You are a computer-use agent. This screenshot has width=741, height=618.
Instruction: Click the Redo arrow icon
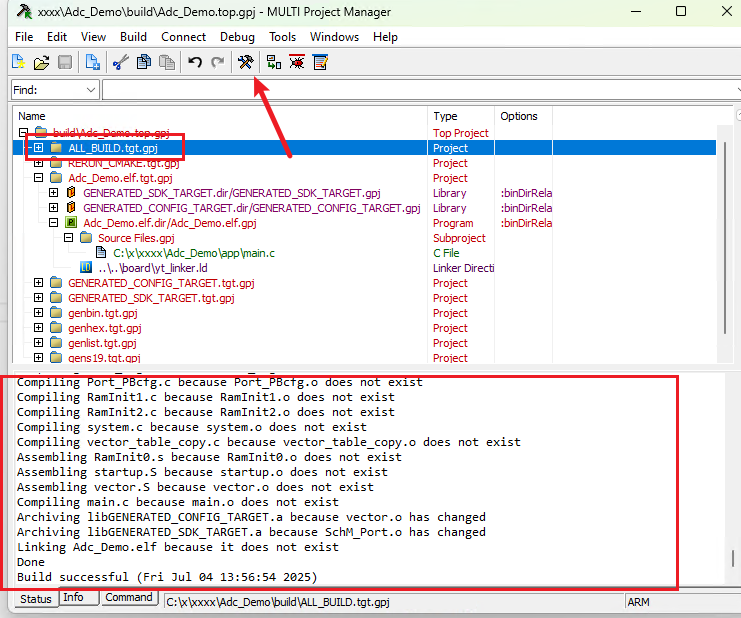point(217,62)
